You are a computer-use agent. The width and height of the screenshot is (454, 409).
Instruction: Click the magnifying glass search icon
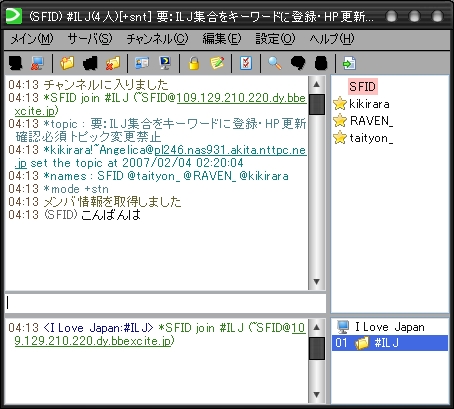(x=275, y=63)
